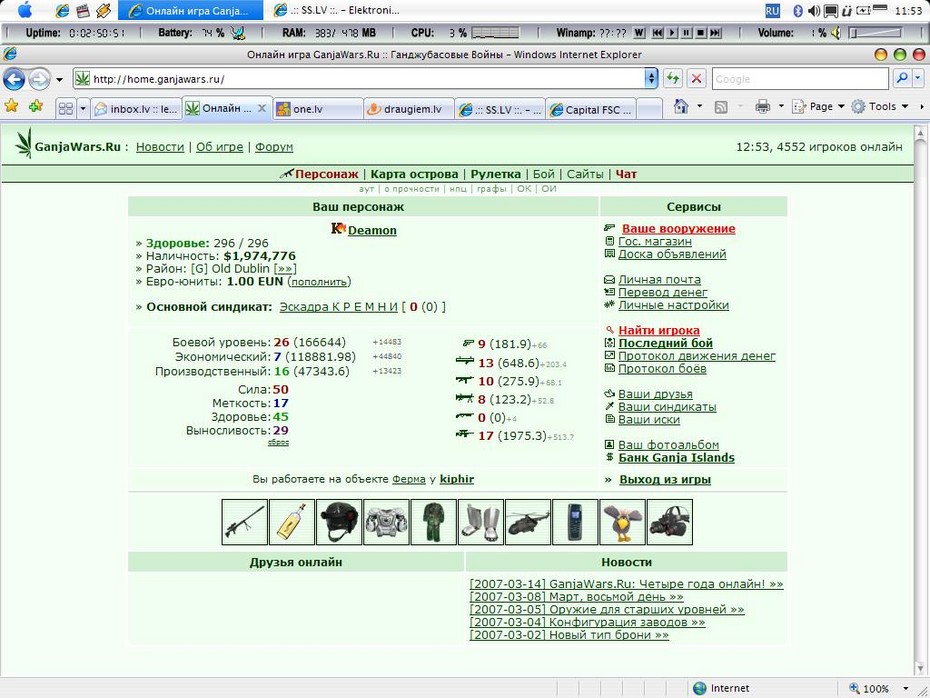Open the Page menu

818,107
